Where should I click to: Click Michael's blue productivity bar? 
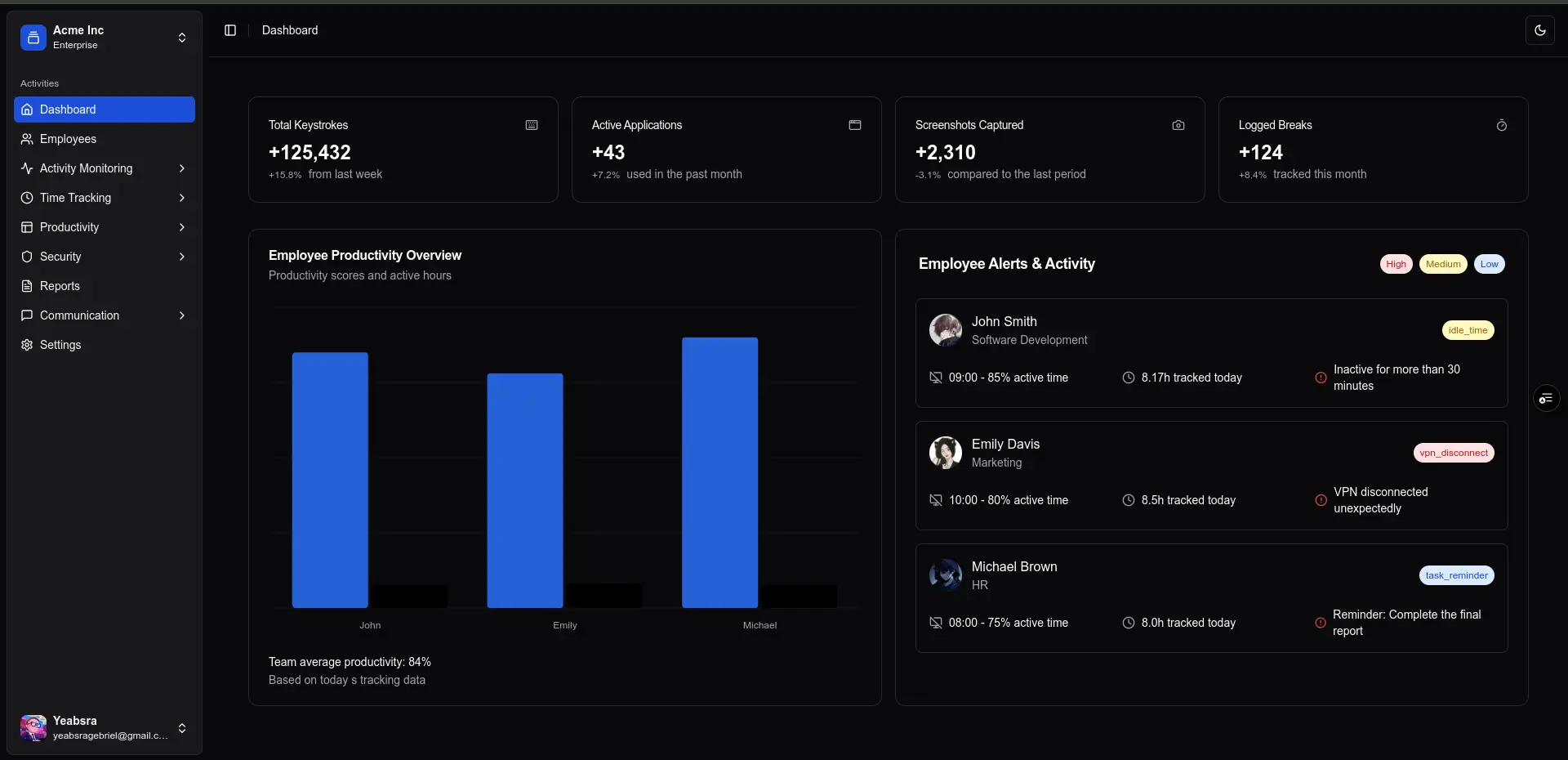[x=719, y=472]
